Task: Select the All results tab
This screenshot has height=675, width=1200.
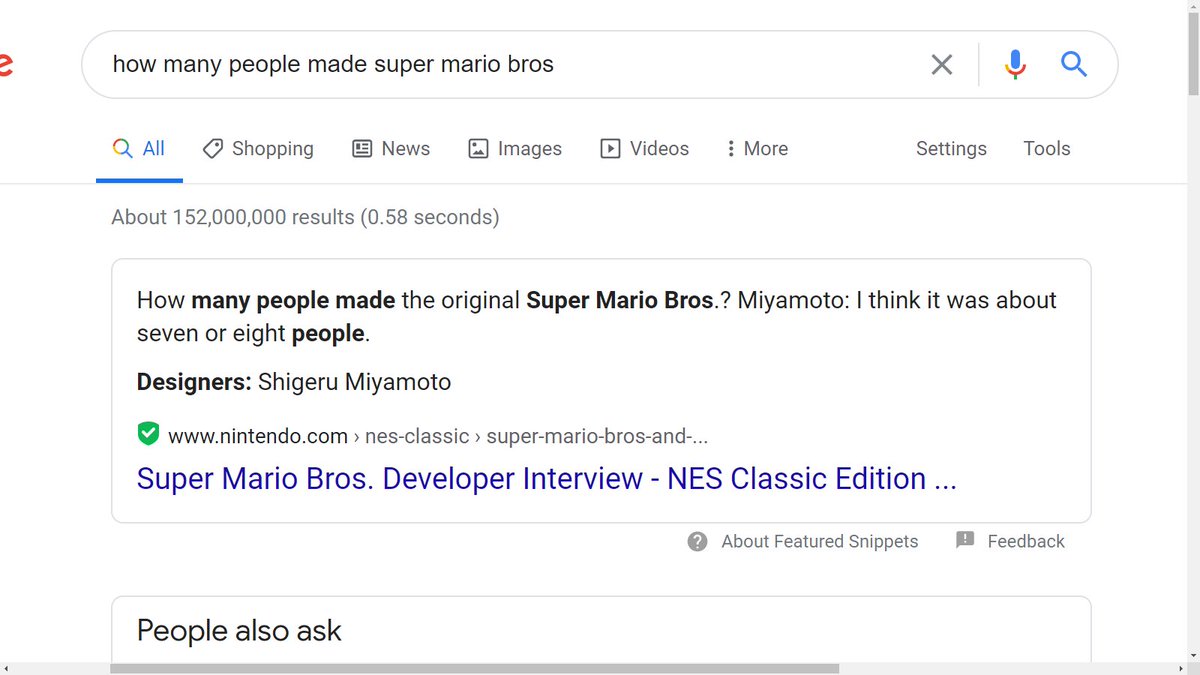Action: (139, 149)
